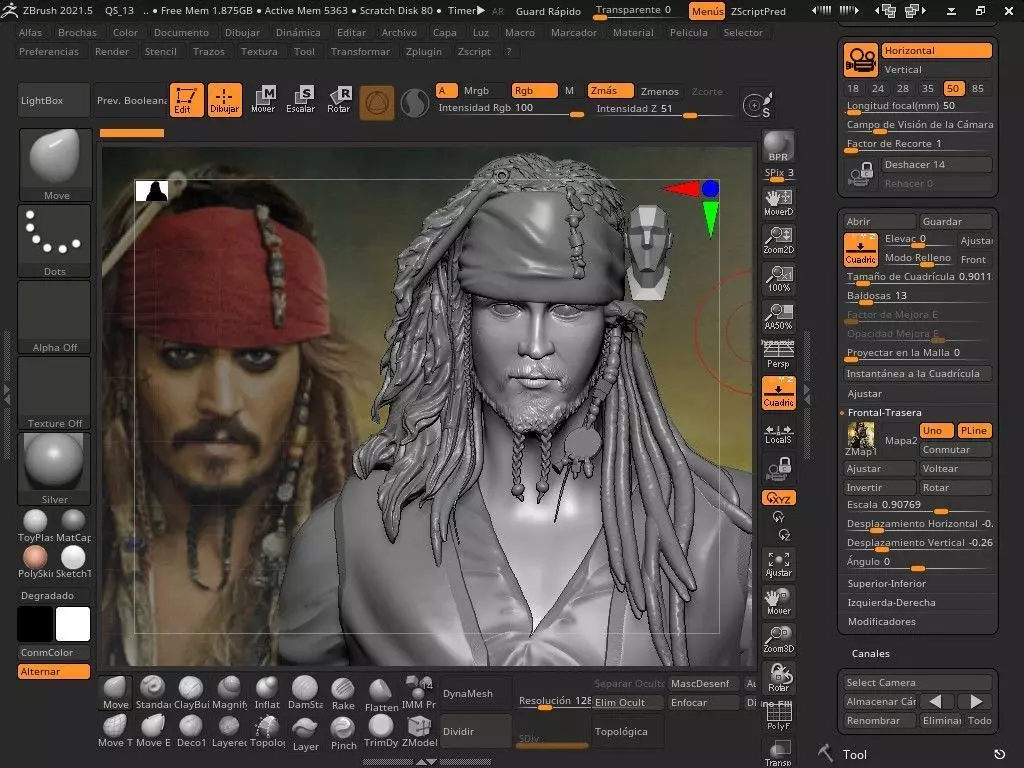Click the Alternar color button

[54, 671]
